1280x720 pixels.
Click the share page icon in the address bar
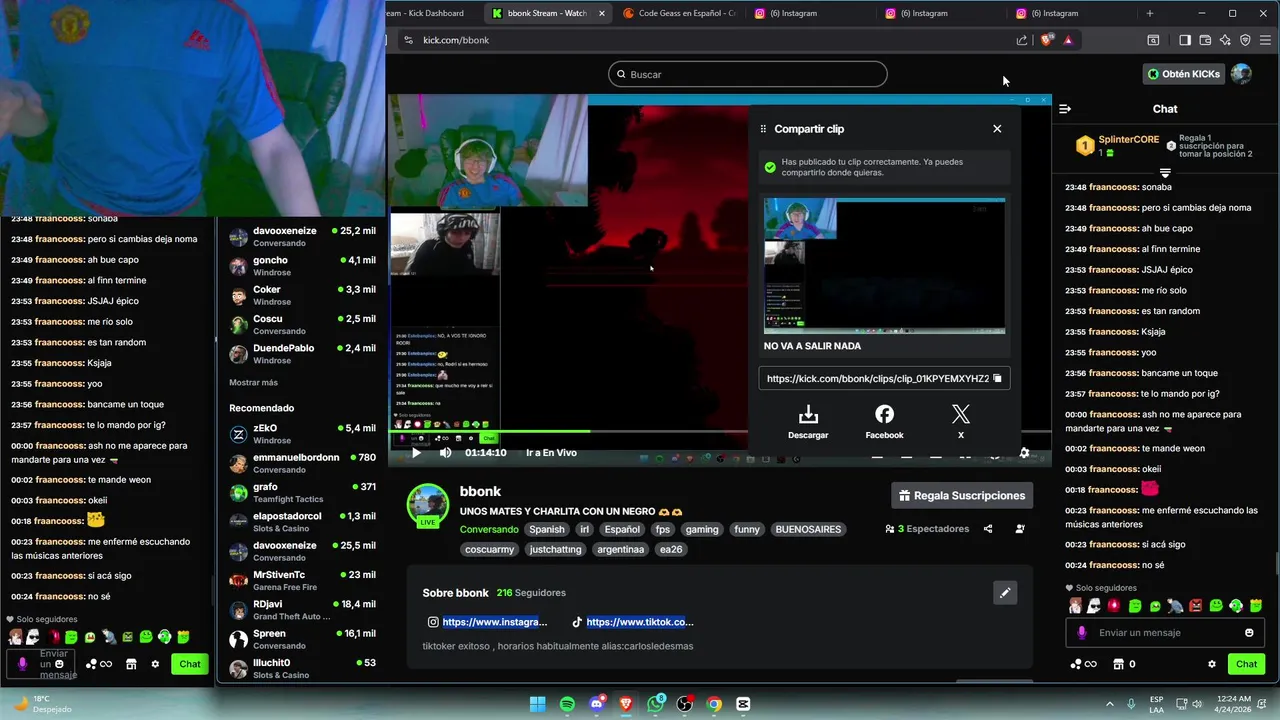point(1022,40)
